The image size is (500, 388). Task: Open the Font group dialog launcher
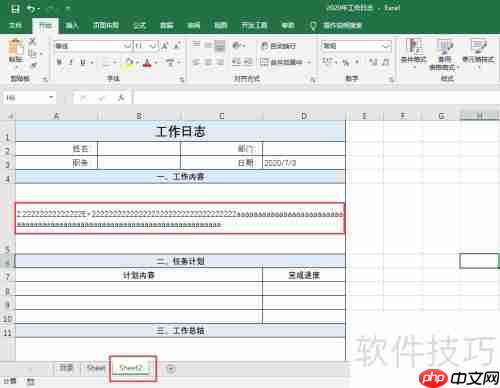point(182,79)
